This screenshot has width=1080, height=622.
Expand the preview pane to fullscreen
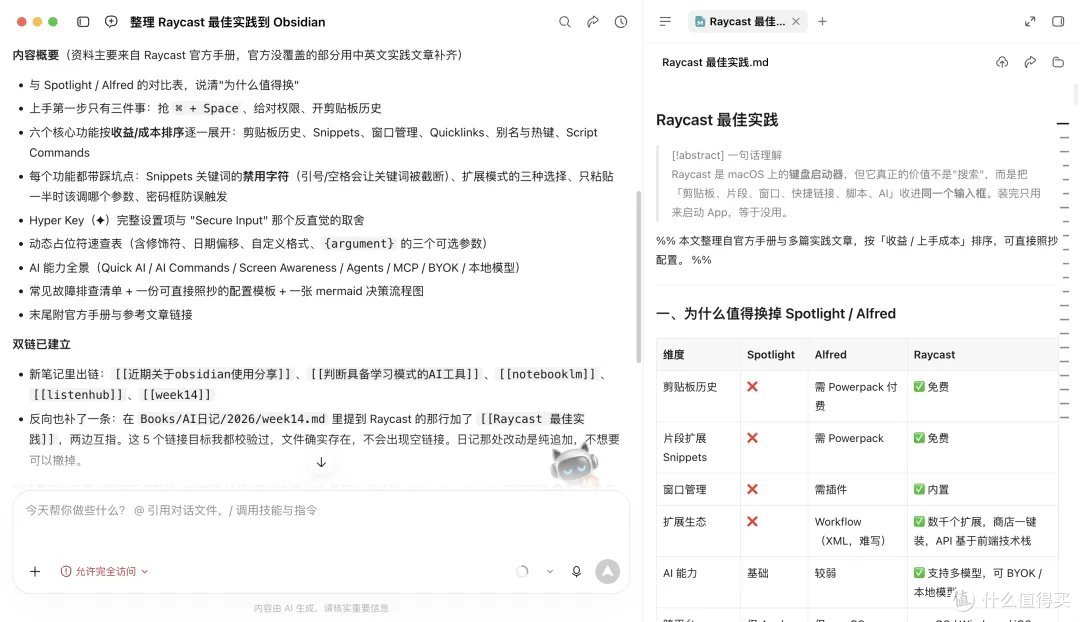(x=1030, y=21)
